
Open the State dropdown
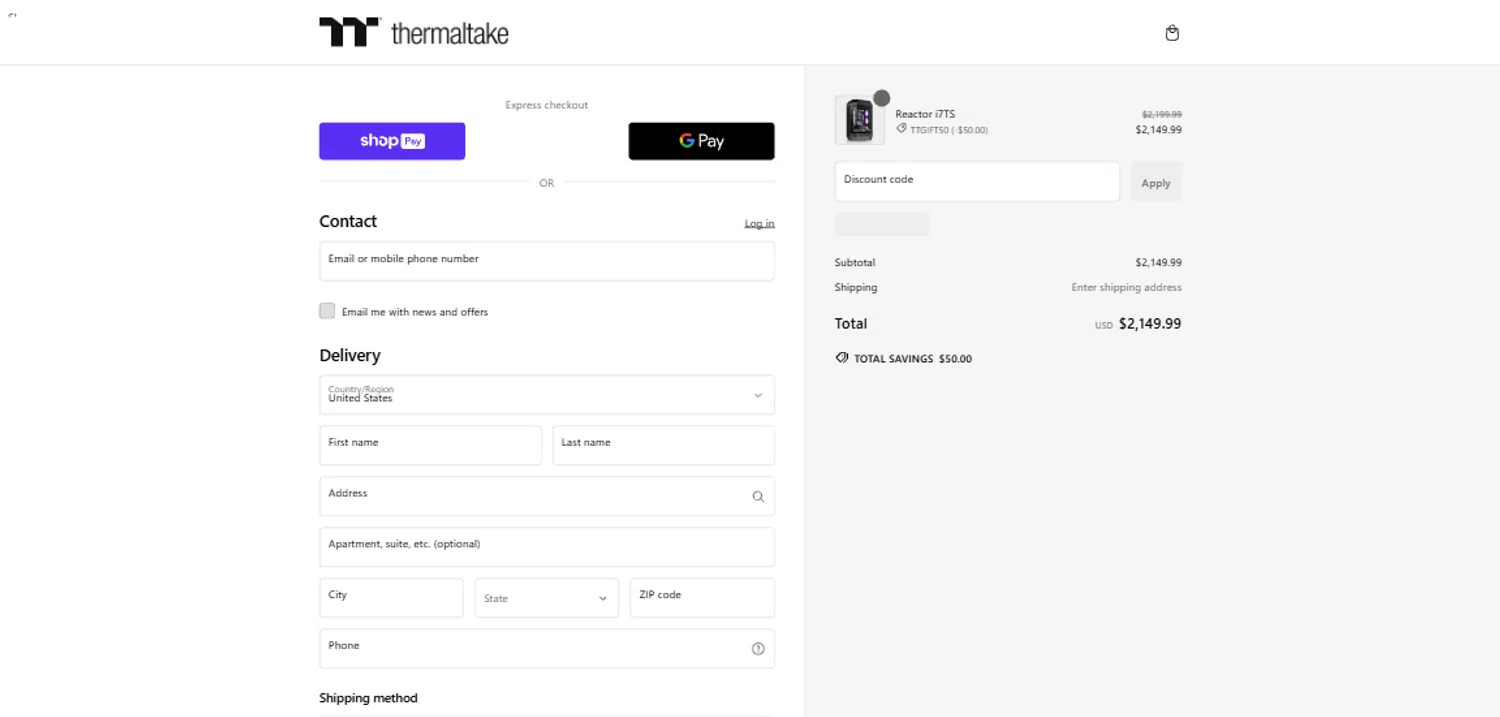pyautogui.click(x=547, y=598)
